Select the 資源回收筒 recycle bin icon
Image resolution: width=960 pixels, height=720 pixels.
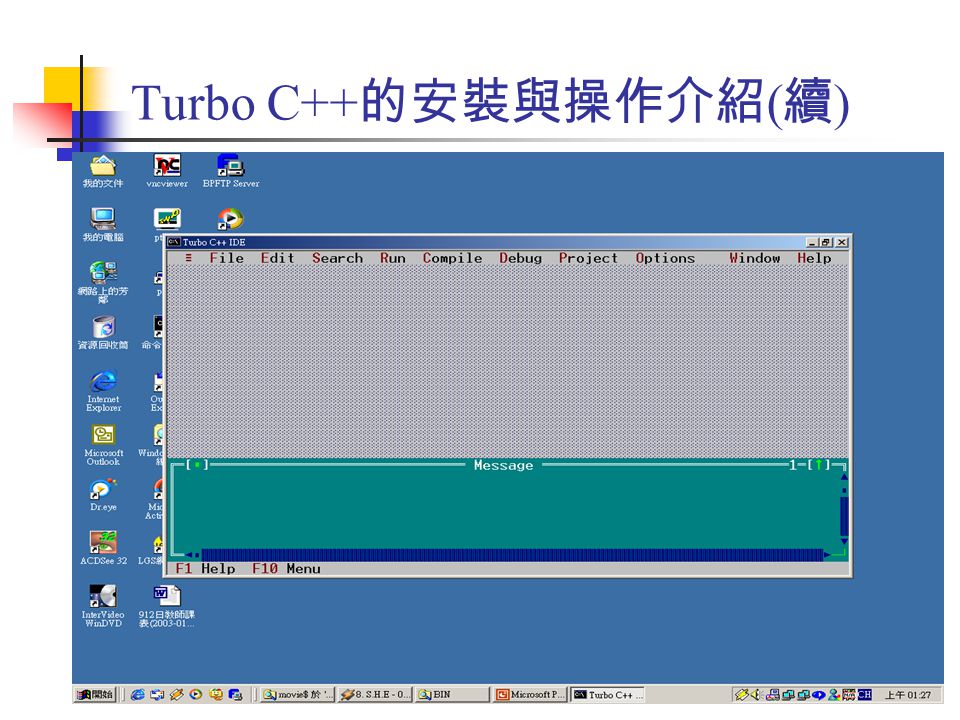point(103,332)
